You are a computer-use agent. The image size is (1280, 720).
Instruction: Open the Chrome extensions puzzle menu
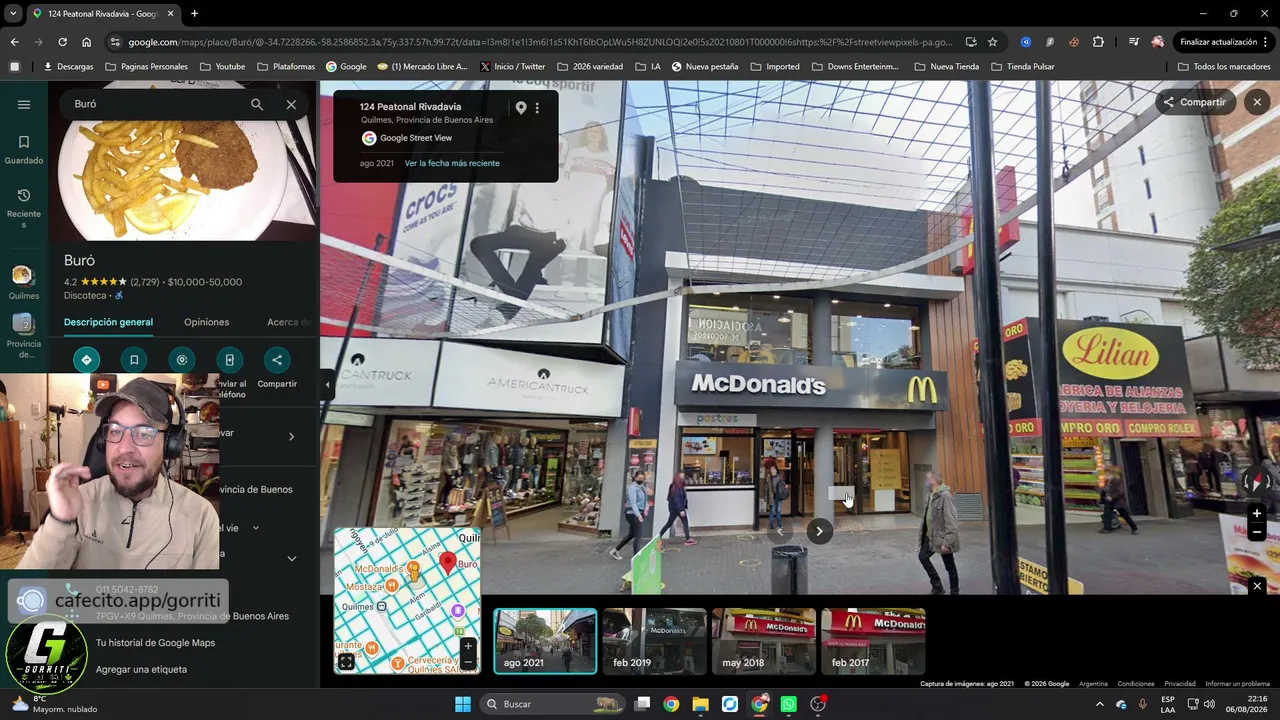tap(1098, 42)
